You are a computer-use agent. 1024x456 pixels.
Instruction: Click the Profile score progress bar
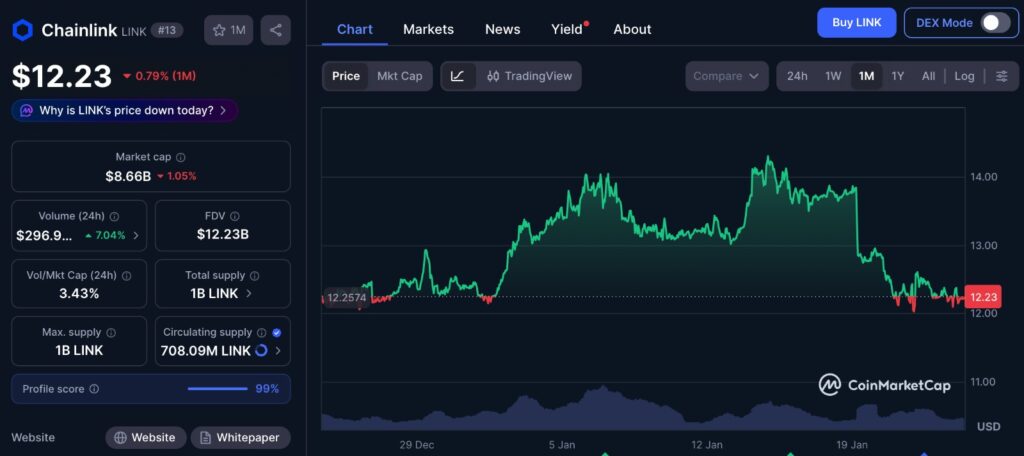[217, 389]
